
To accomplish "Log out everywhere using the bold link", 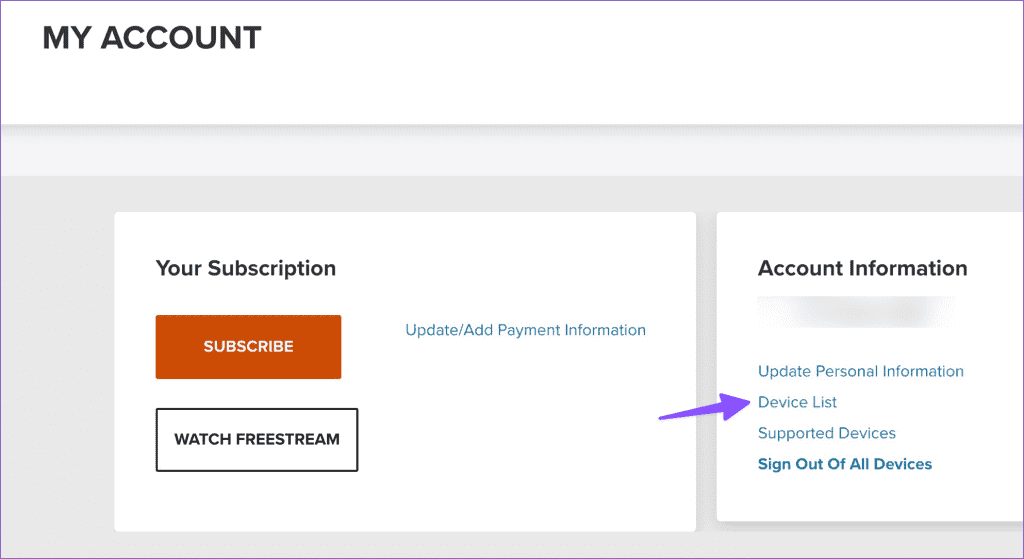I will 844,464.
